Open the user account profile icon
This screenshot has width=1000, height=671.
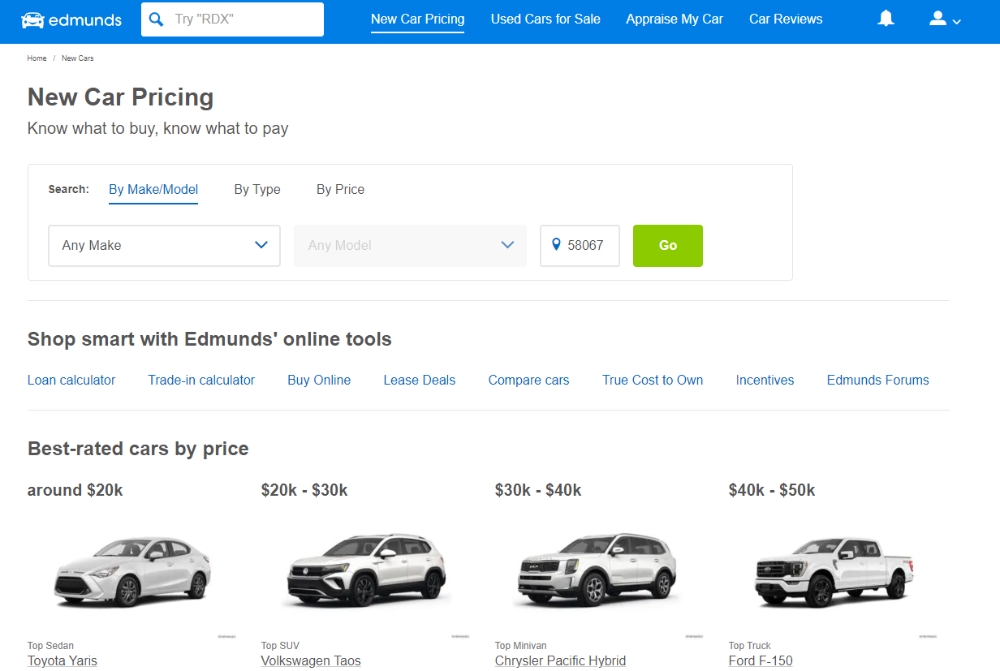coord(938,18)
